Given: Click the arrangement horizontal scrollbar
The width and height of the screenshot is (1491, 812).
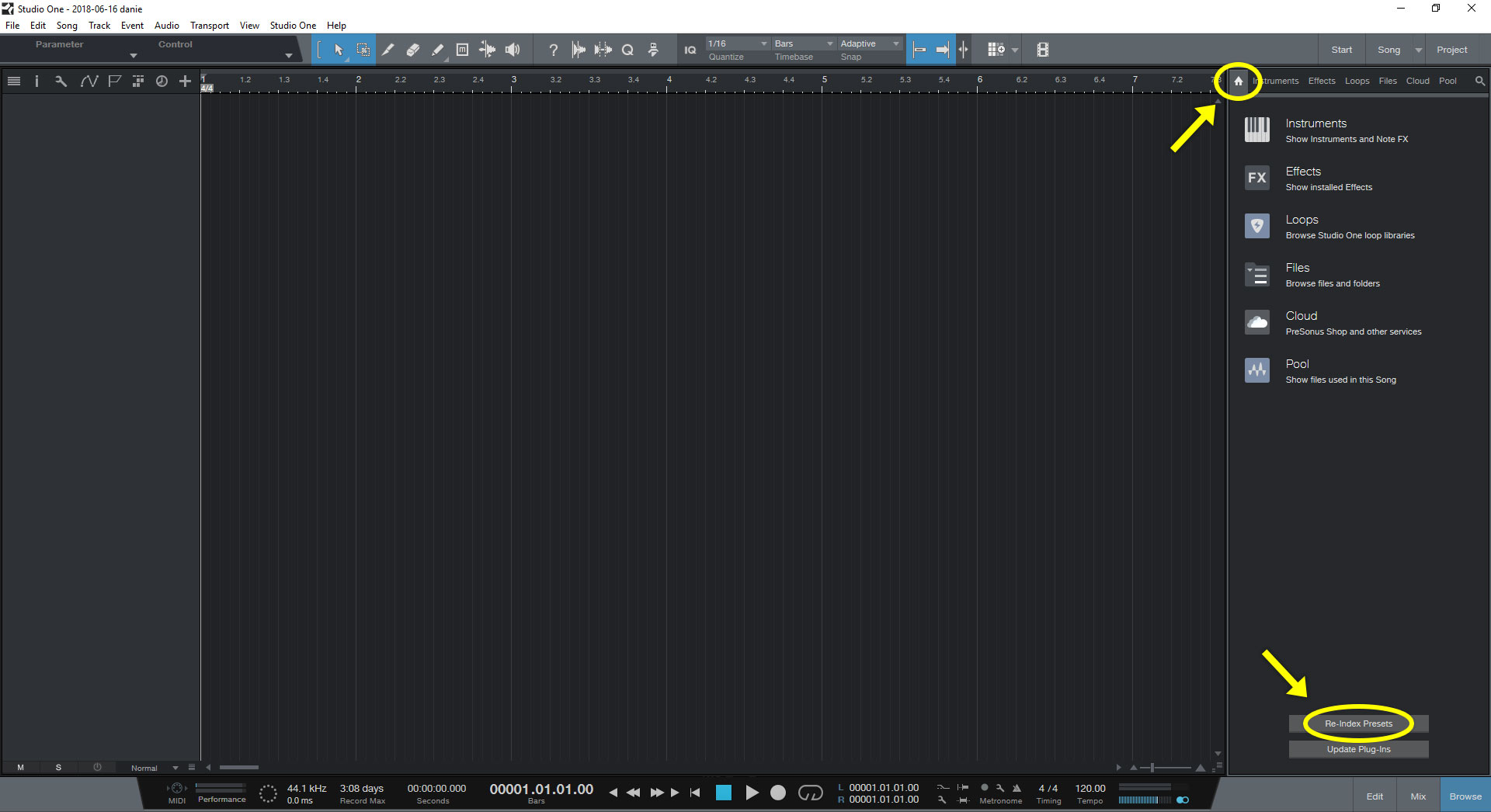Looking at the screenshot, I should [x=238, y=768].
